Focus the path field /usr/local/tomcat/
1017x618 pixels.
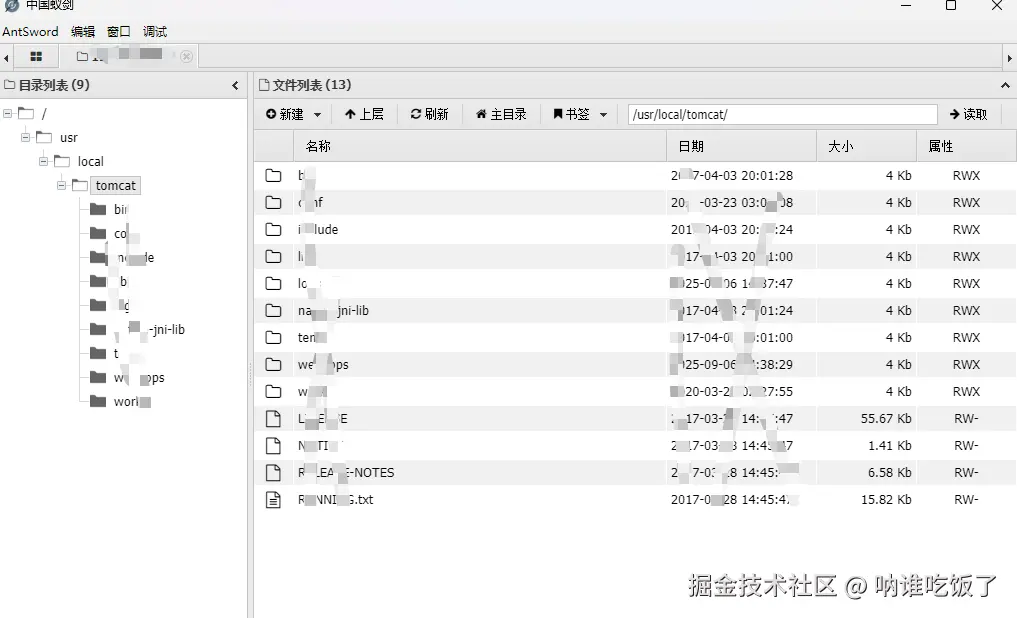(x=782, y=114)
